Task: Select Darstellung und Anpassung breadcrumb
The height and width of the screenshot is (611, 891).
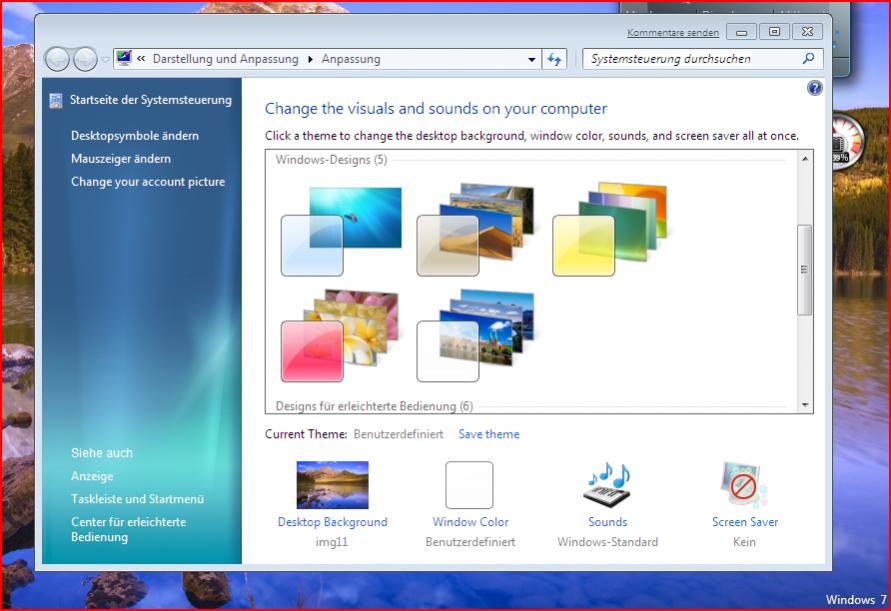Action: pyautogui.click(x=226, y=59)
